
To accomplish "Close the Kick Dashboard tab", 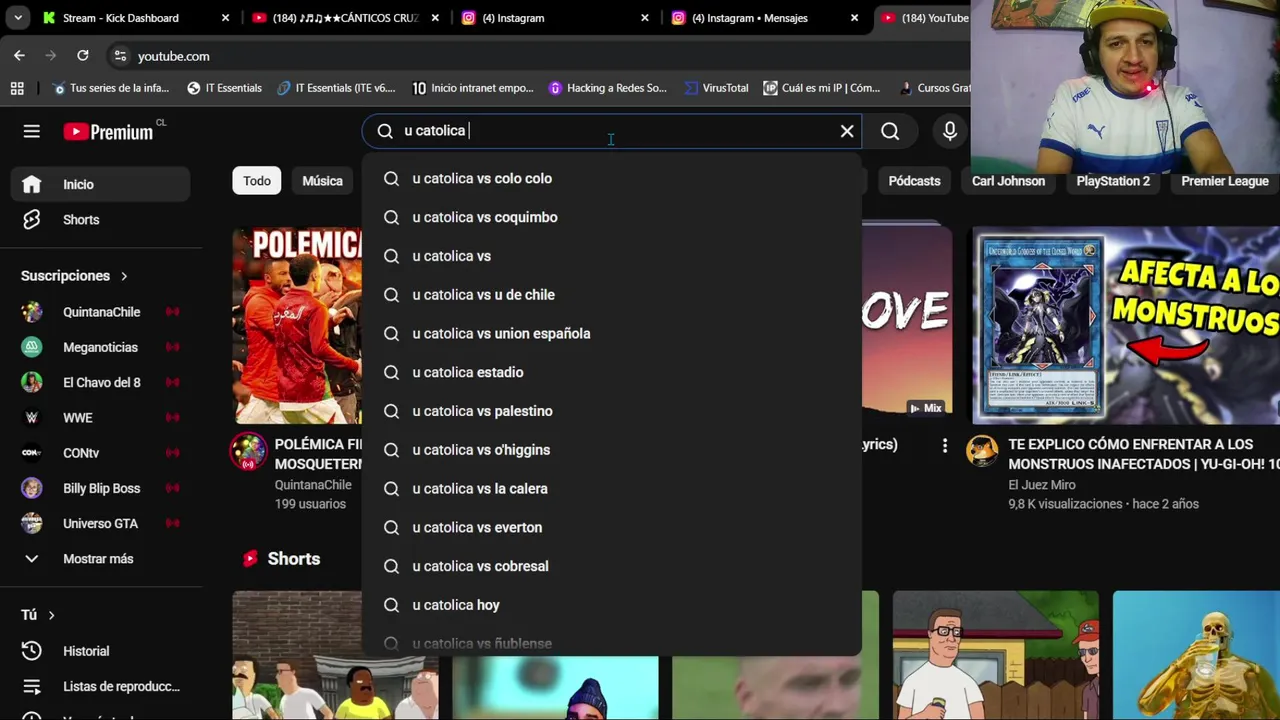I will click(225, 18).
